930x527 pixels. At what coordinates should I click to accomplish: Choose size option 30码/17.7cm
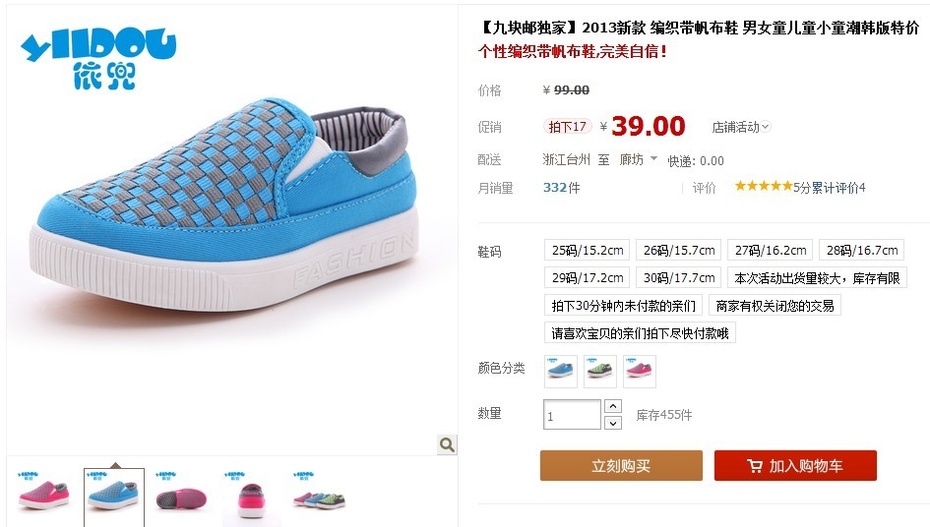tap(679, 277)
